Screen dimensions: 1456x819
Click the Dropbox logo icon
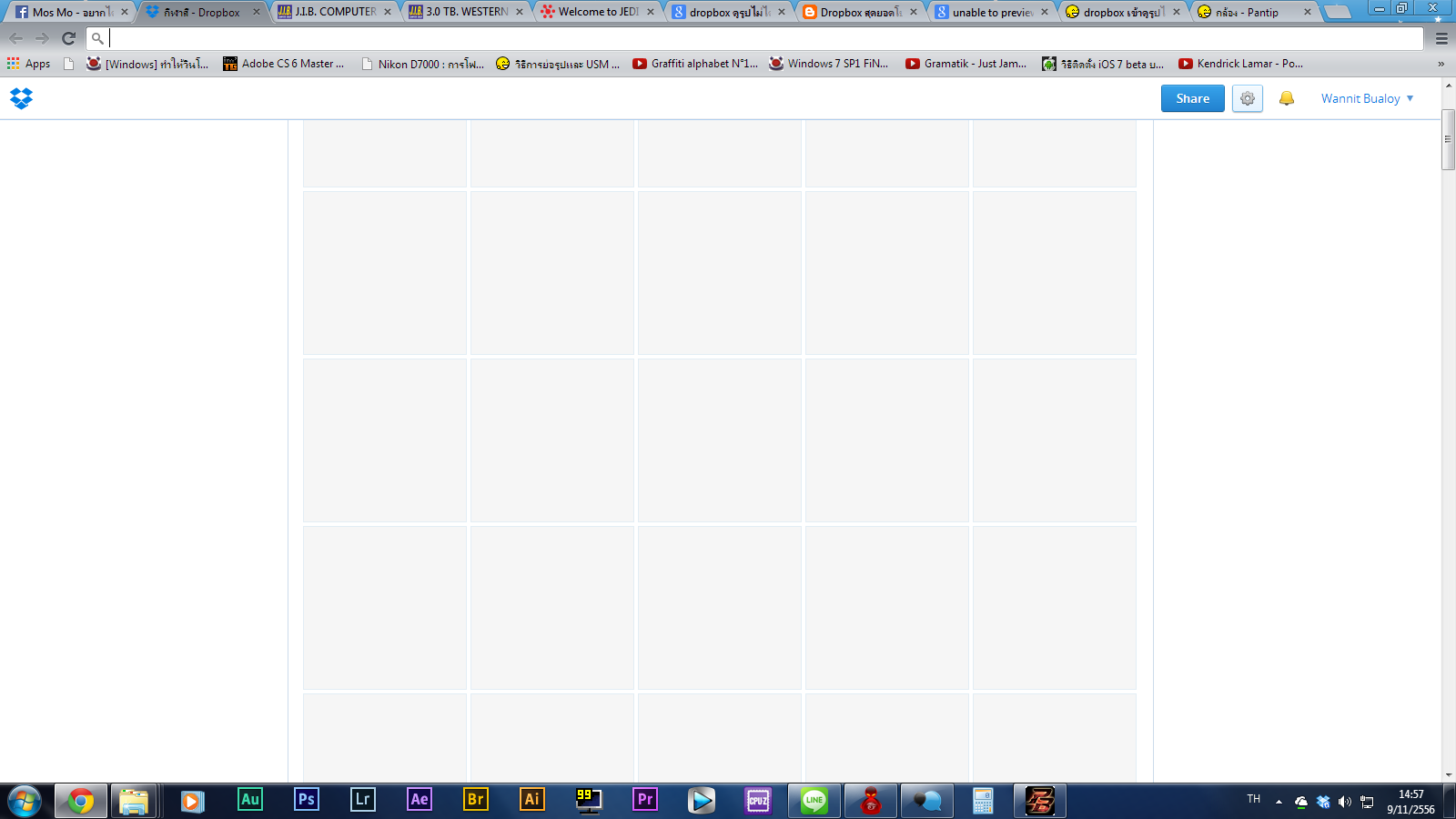[x=21, y=98]
